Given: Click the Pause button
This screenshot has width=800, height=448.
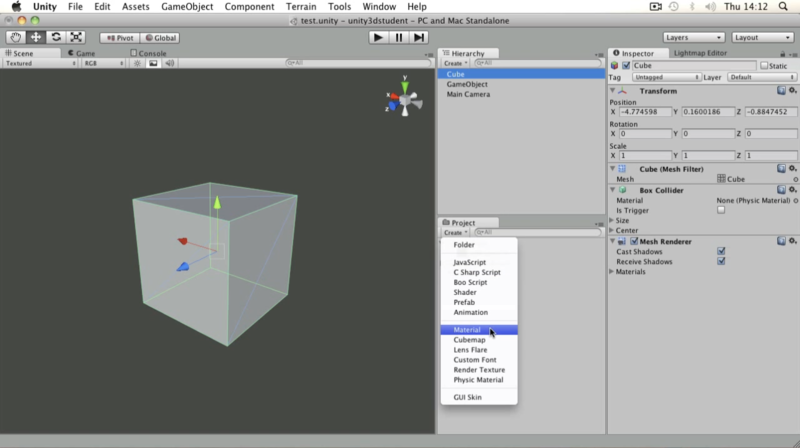Looking at the screenshot, I should [x=398, y=37].
